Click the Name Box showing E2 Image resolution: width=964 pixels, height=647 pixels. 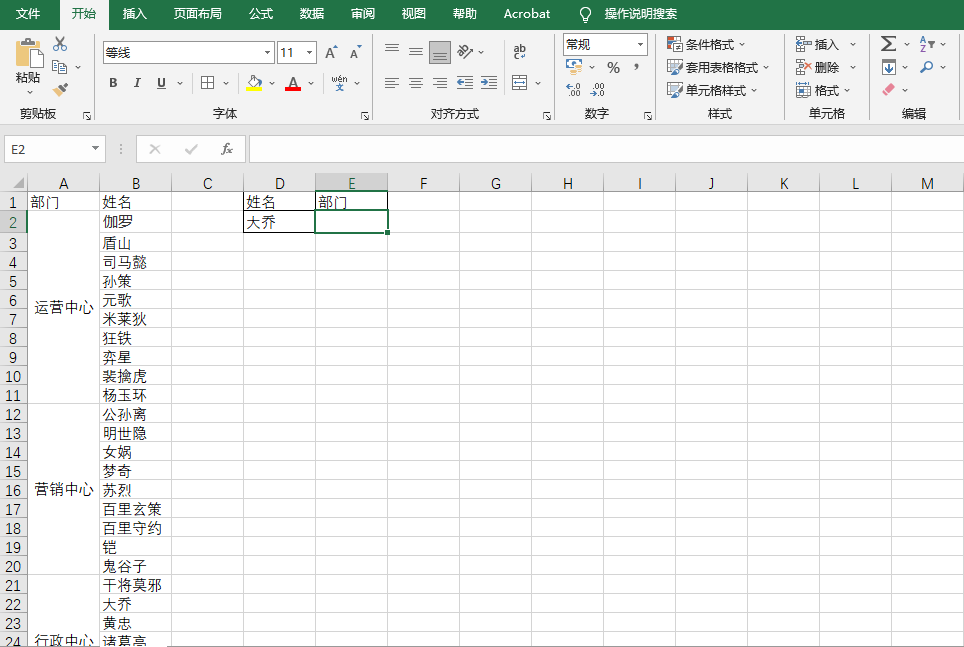pyautogui.click(x=47, y=149)
